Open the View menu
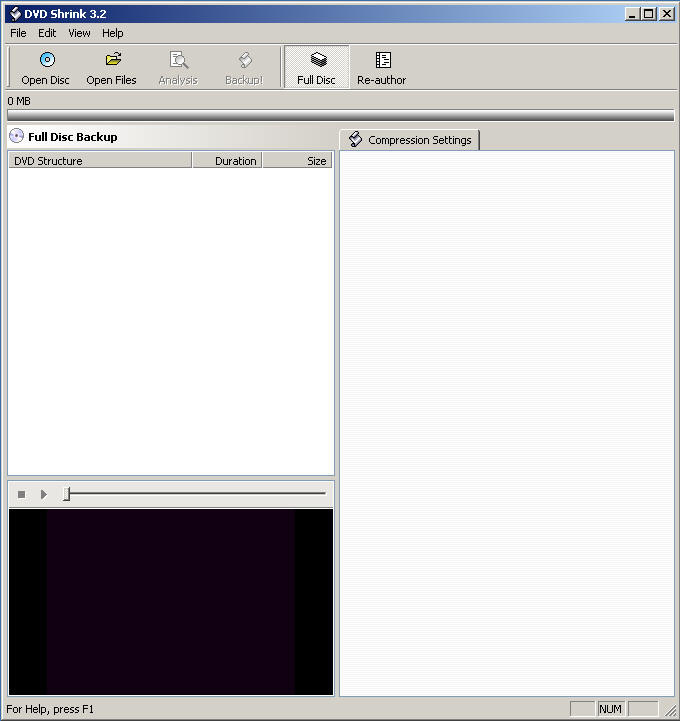This screenshot has width=680, height=721. click(x=79, y=33)
